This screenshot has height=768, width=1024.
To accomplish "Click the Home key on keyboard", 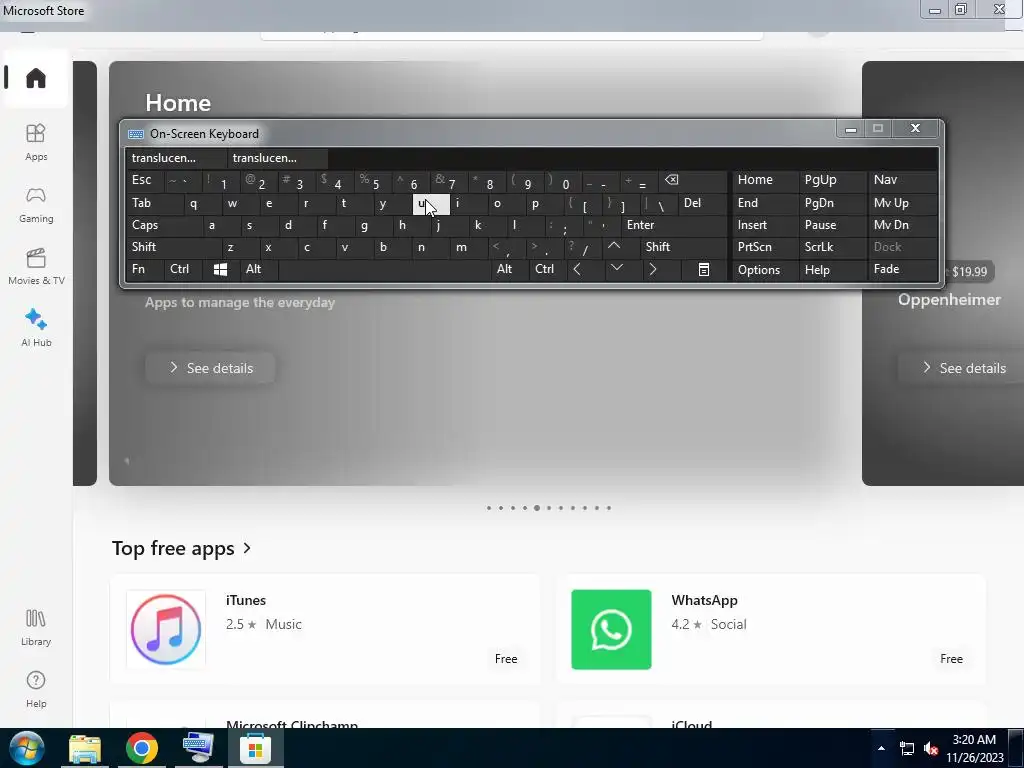I will (765, 181).
